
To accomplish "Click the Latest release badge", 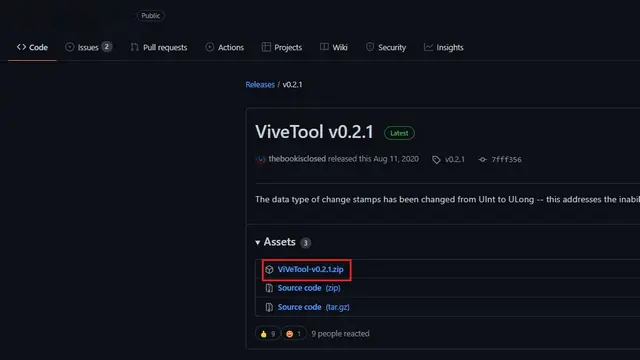I will point(399,133).
